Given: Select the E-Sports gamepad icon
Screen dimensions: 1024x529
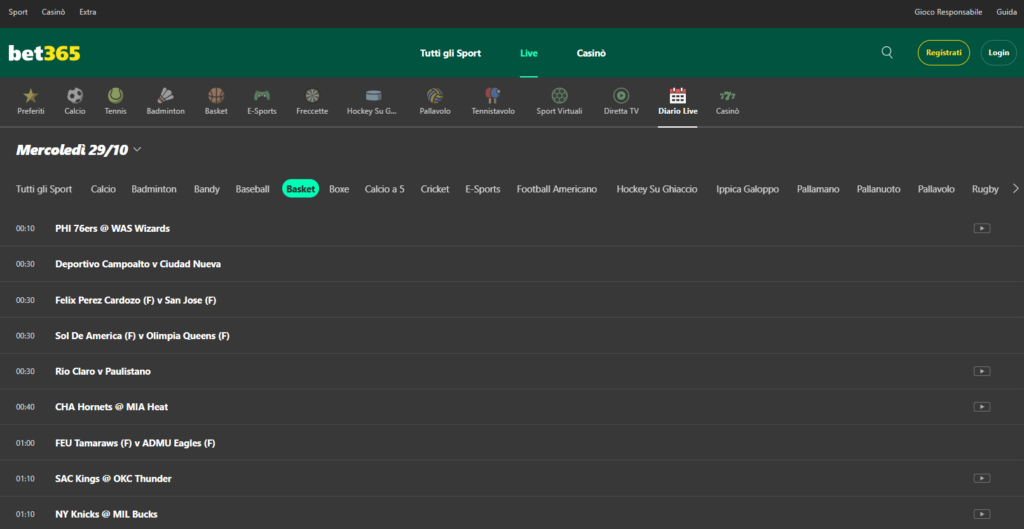Looking at the screenshot, I should pyautogui.click(x=261, y=96).
